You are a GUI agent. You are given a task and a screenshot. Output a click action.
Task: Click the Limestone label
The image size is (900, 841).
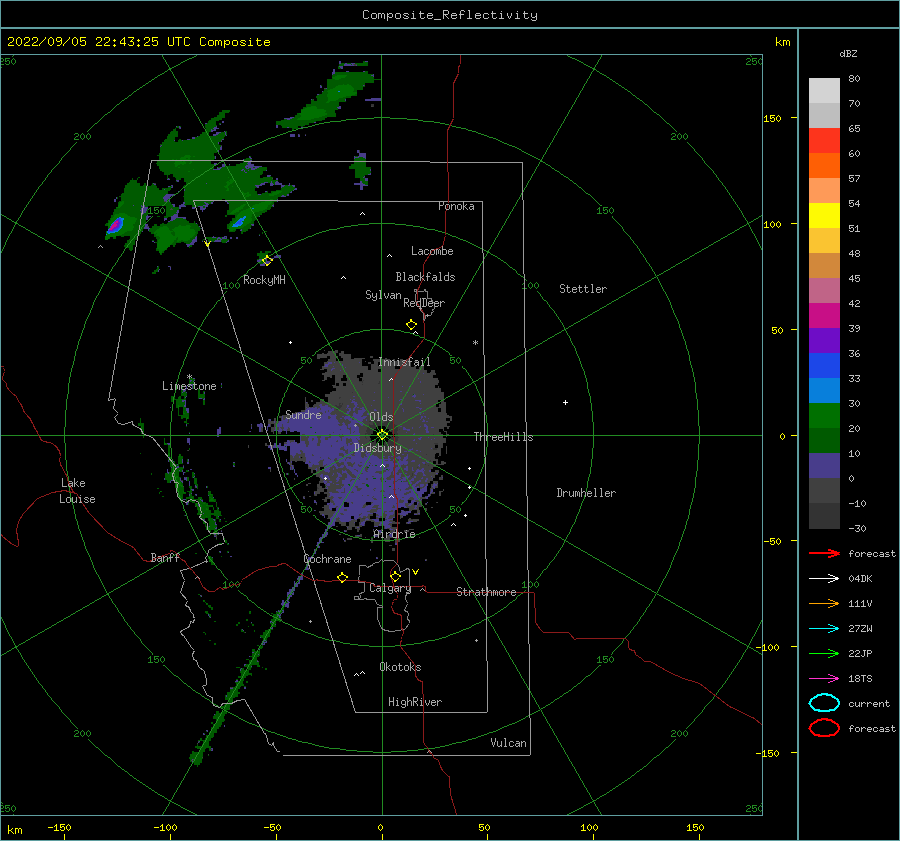[x=189, y=386]
